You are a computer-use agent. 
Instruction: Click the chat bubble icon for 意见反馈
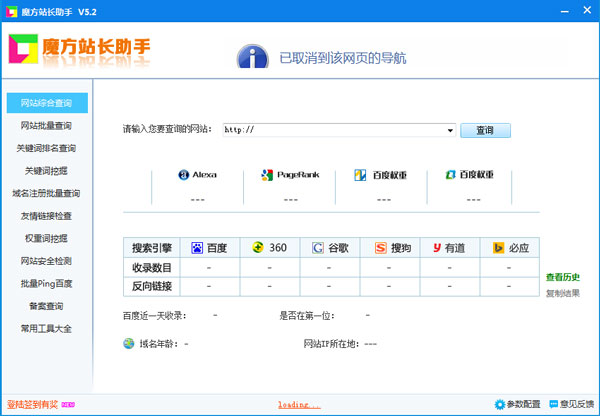pos(553,404)
